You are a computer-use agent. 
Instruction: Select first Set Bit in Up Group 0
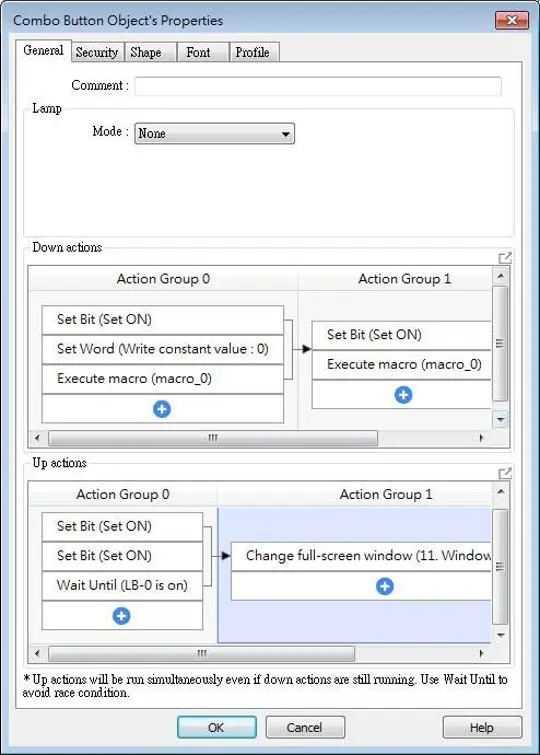pos(122,526)
